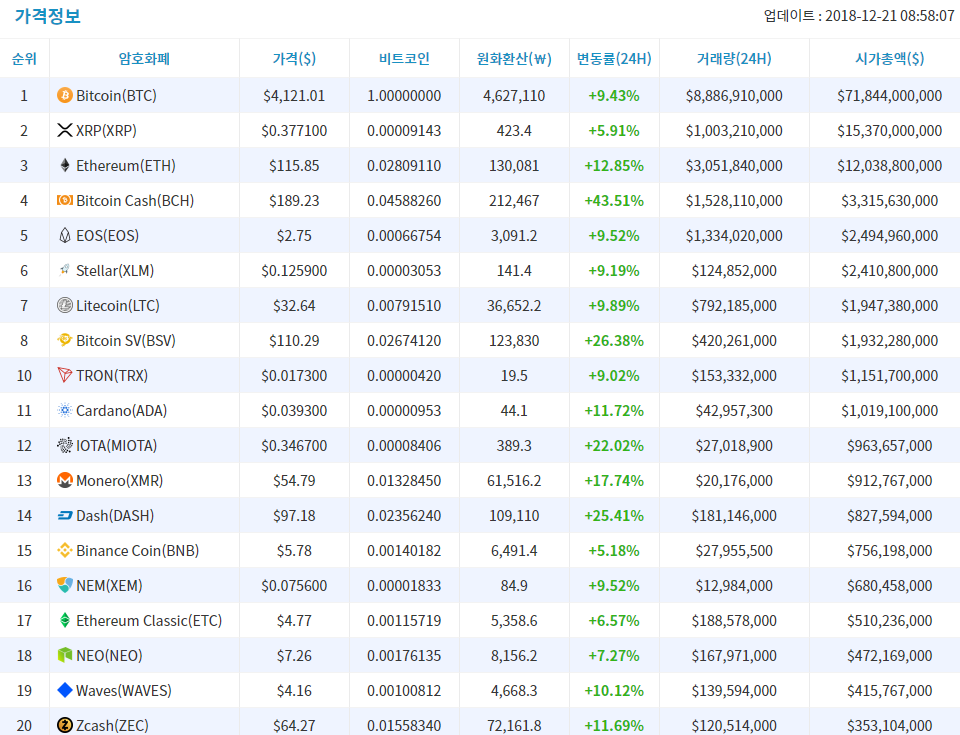Click the TRON triangle icon
The height and width of the screenshot is (735, 960).
coord(64,375)
